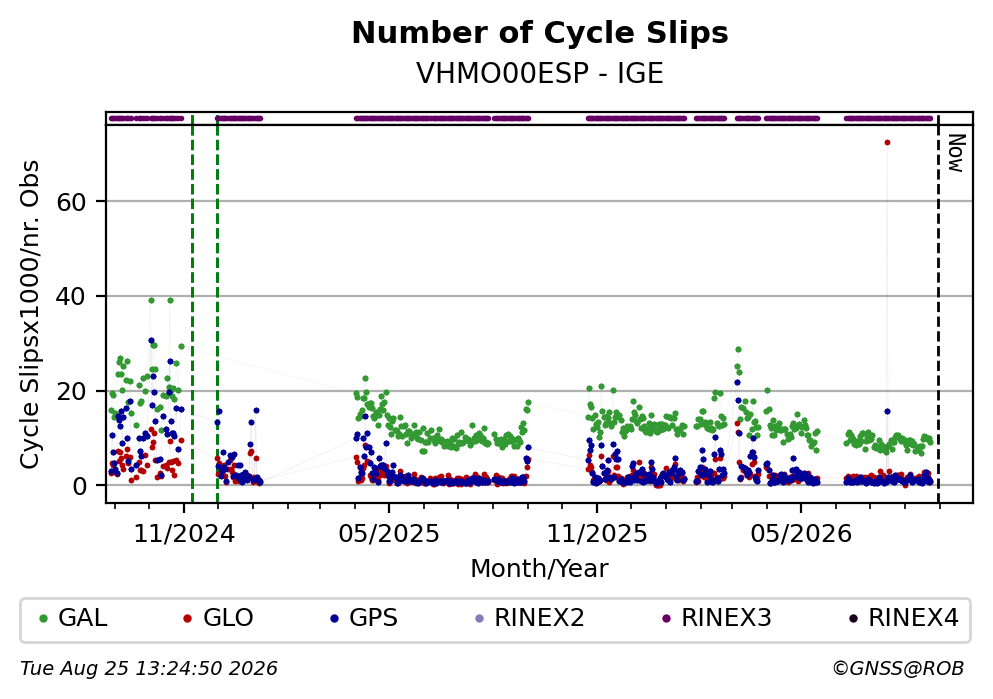Click the GAL legend entry
993x699 pixels.
tap(72, 618)
